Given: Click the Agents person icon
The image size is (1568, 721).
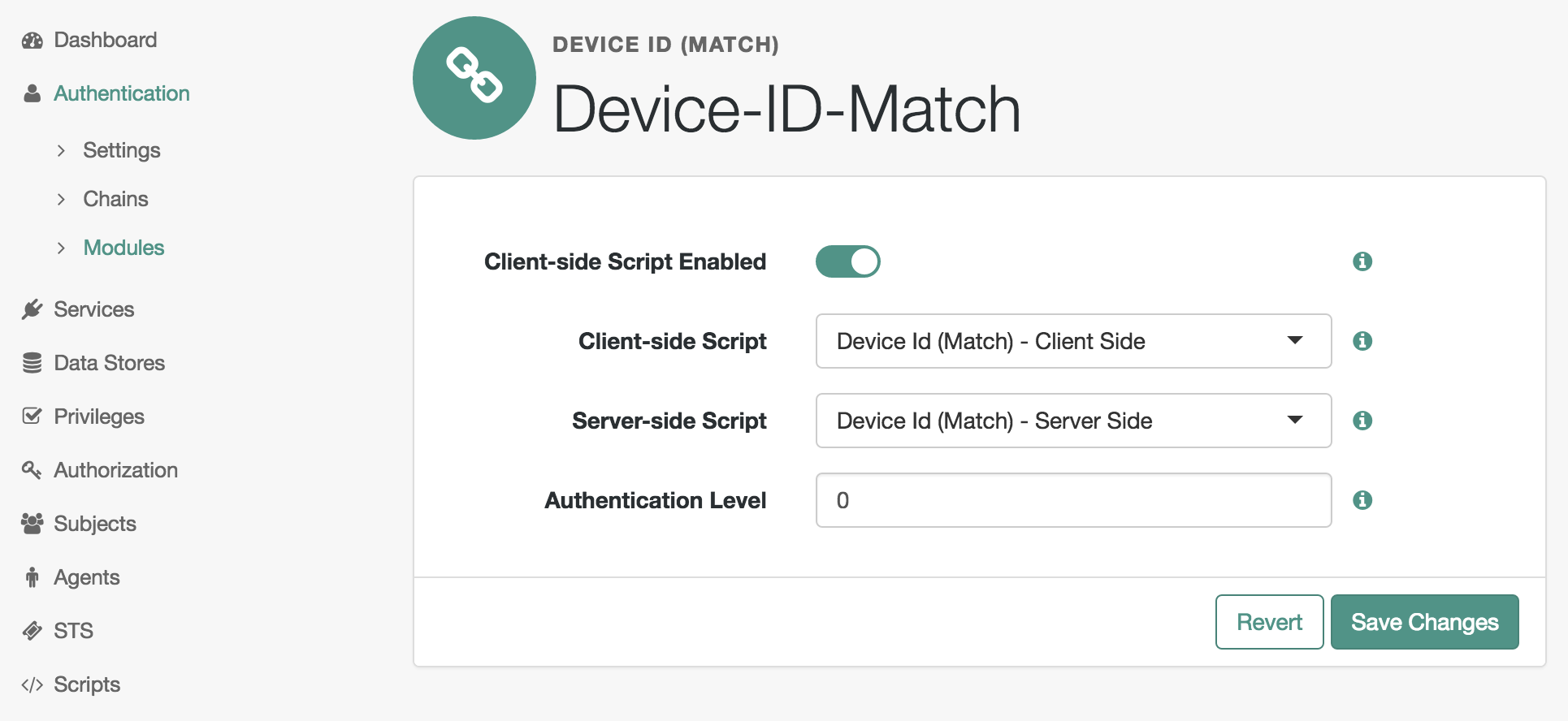Looking at the screenshot, I should pyautogui.click(x=32, y=577).
